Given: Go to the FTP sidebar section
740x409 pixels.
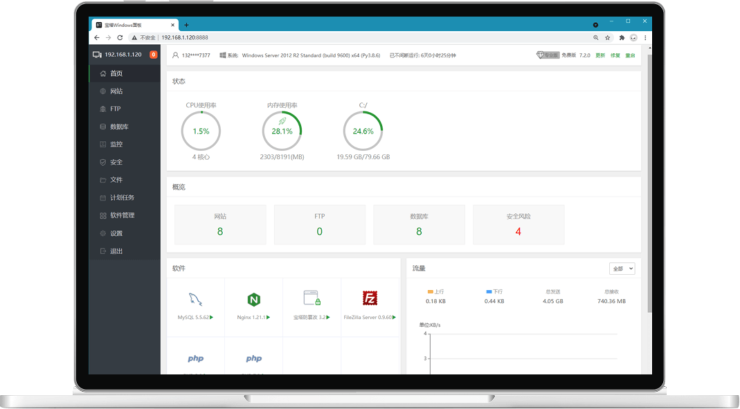Looking at the screenshot, I should (125, 109).
